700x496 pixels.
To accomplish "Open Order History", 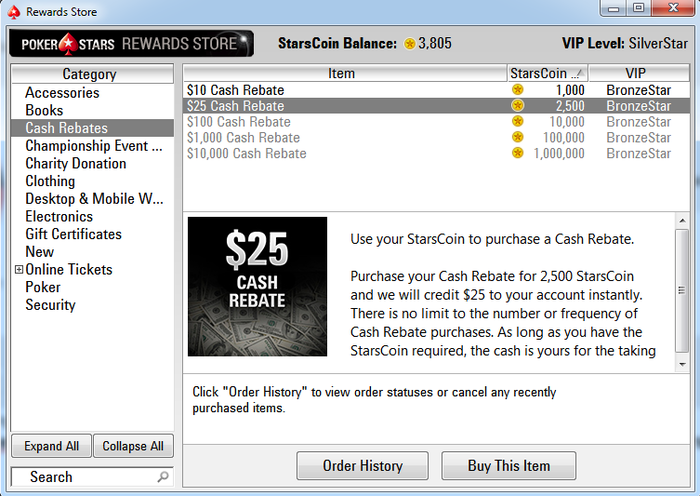I will coord(362,466).
